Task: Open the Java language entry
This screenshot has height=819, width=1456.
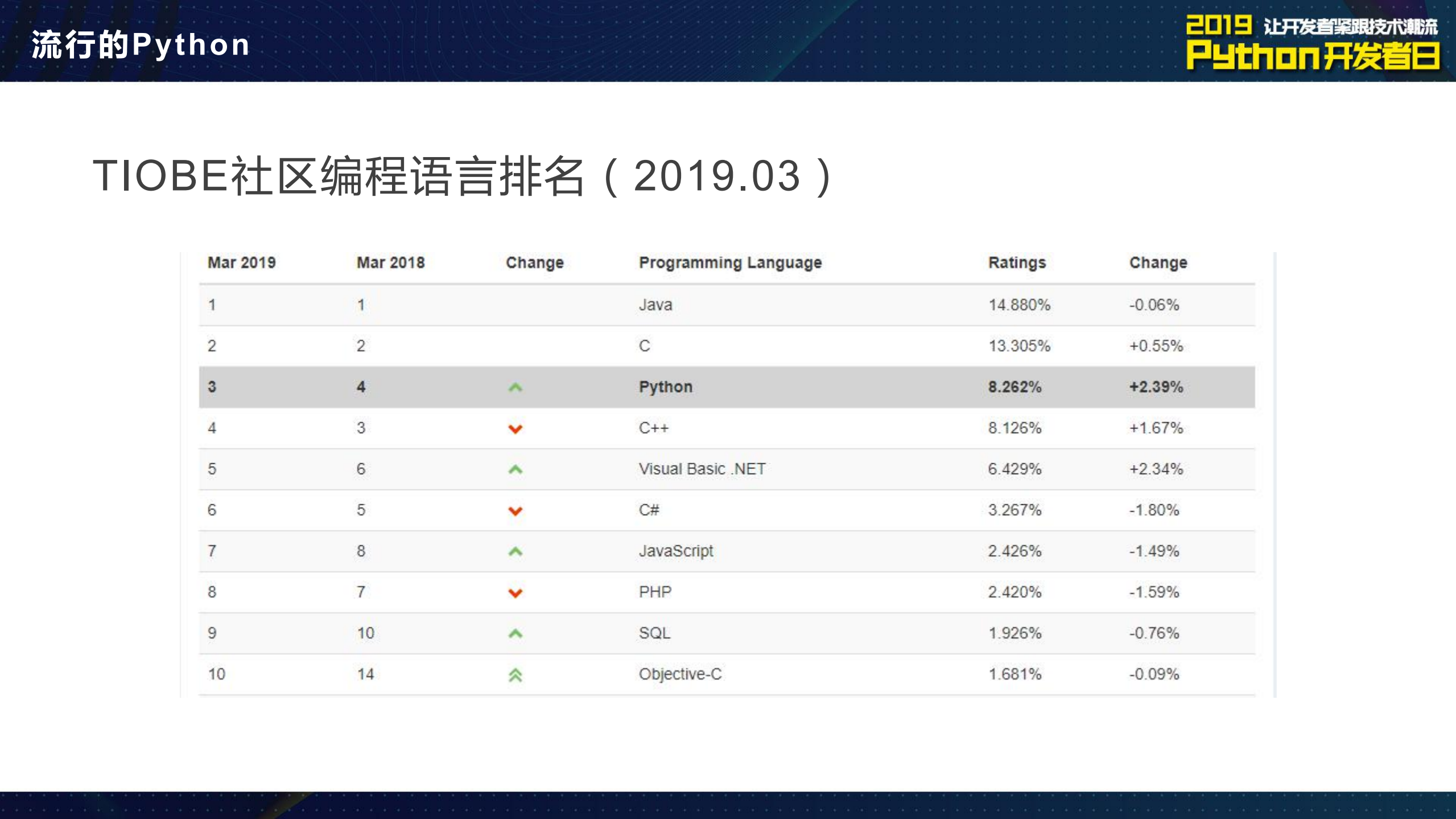Action: [x=654, y=304]
